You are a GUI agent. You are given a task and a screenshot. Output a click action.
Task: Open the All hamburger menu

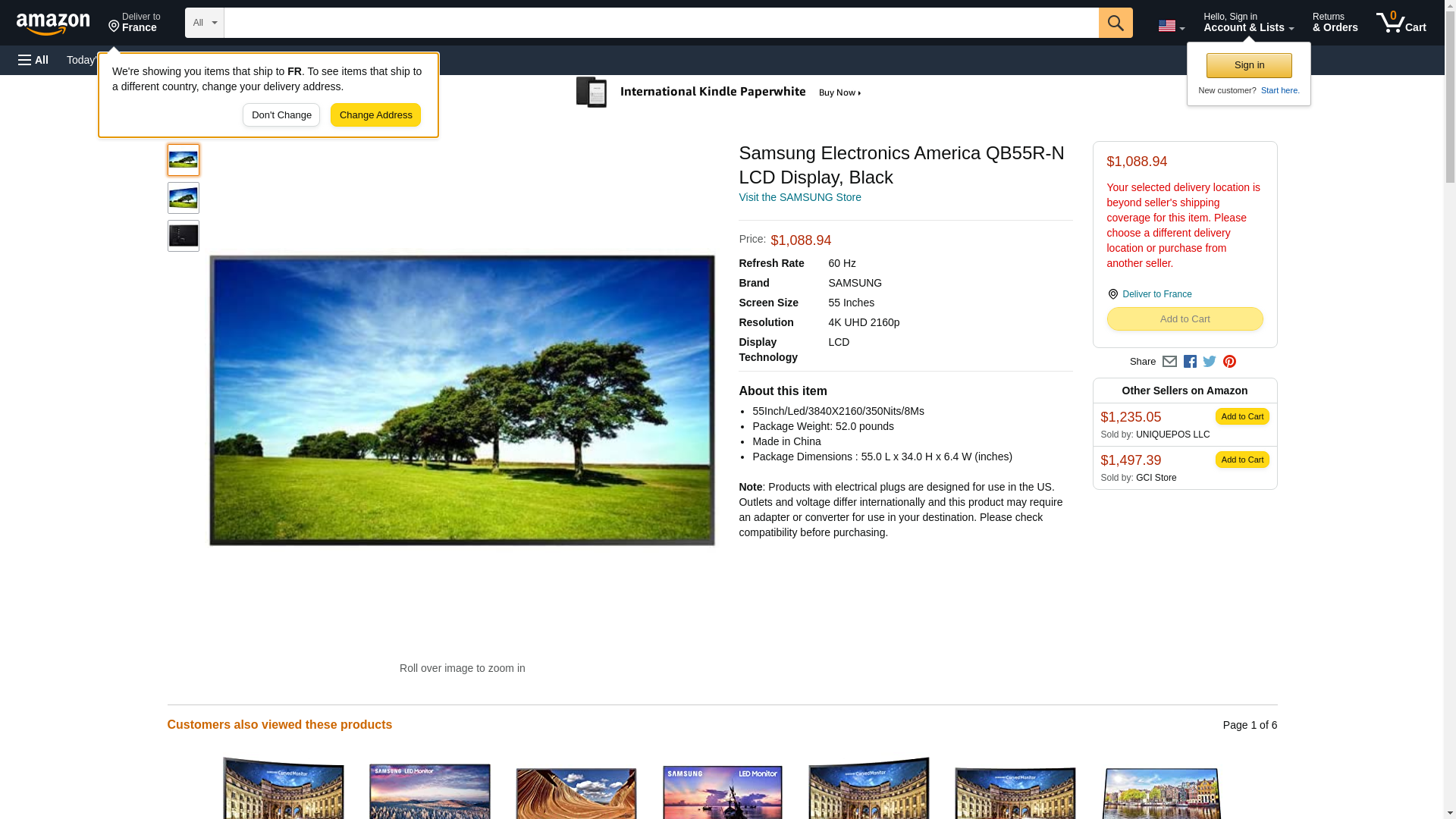click(33, 60)
